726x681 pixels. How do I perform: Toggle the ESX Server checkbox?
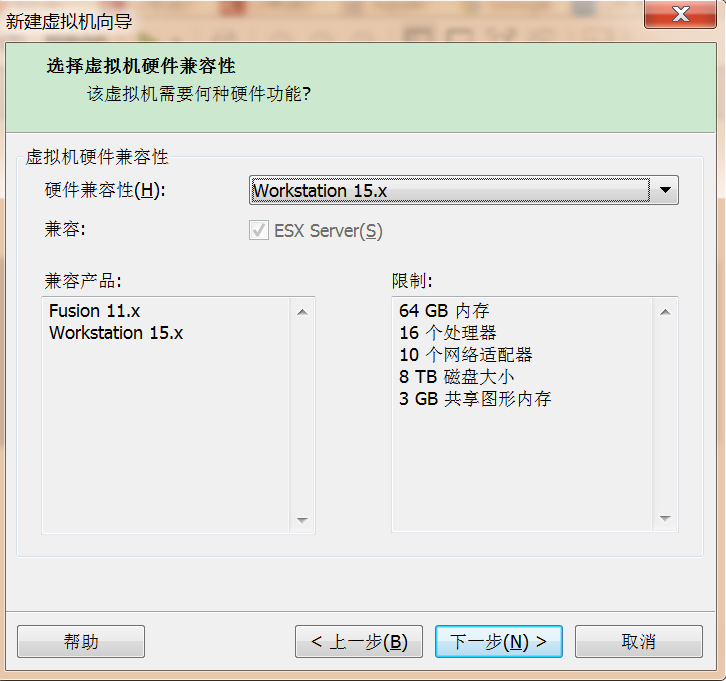pyautogui.click(x=259, y=230)
